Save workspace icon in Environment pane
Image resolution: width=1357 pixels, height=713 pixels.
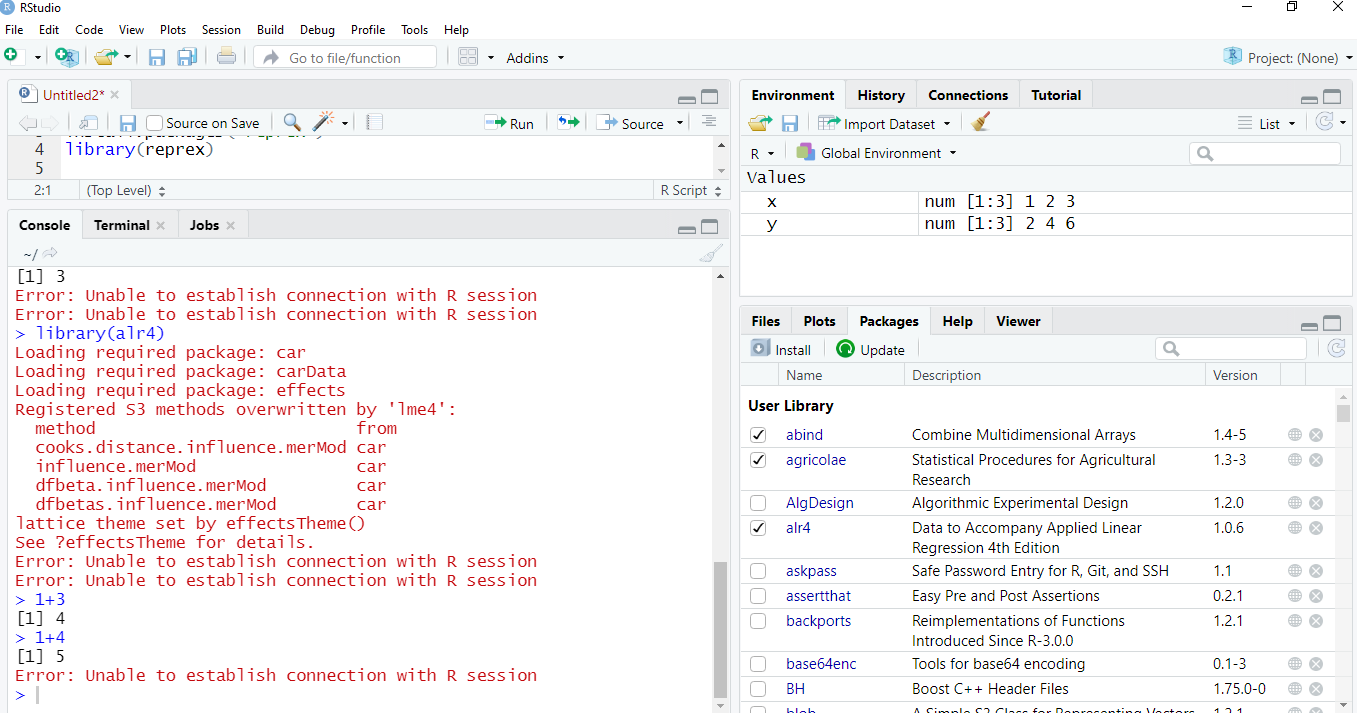(x=790, y=123)
